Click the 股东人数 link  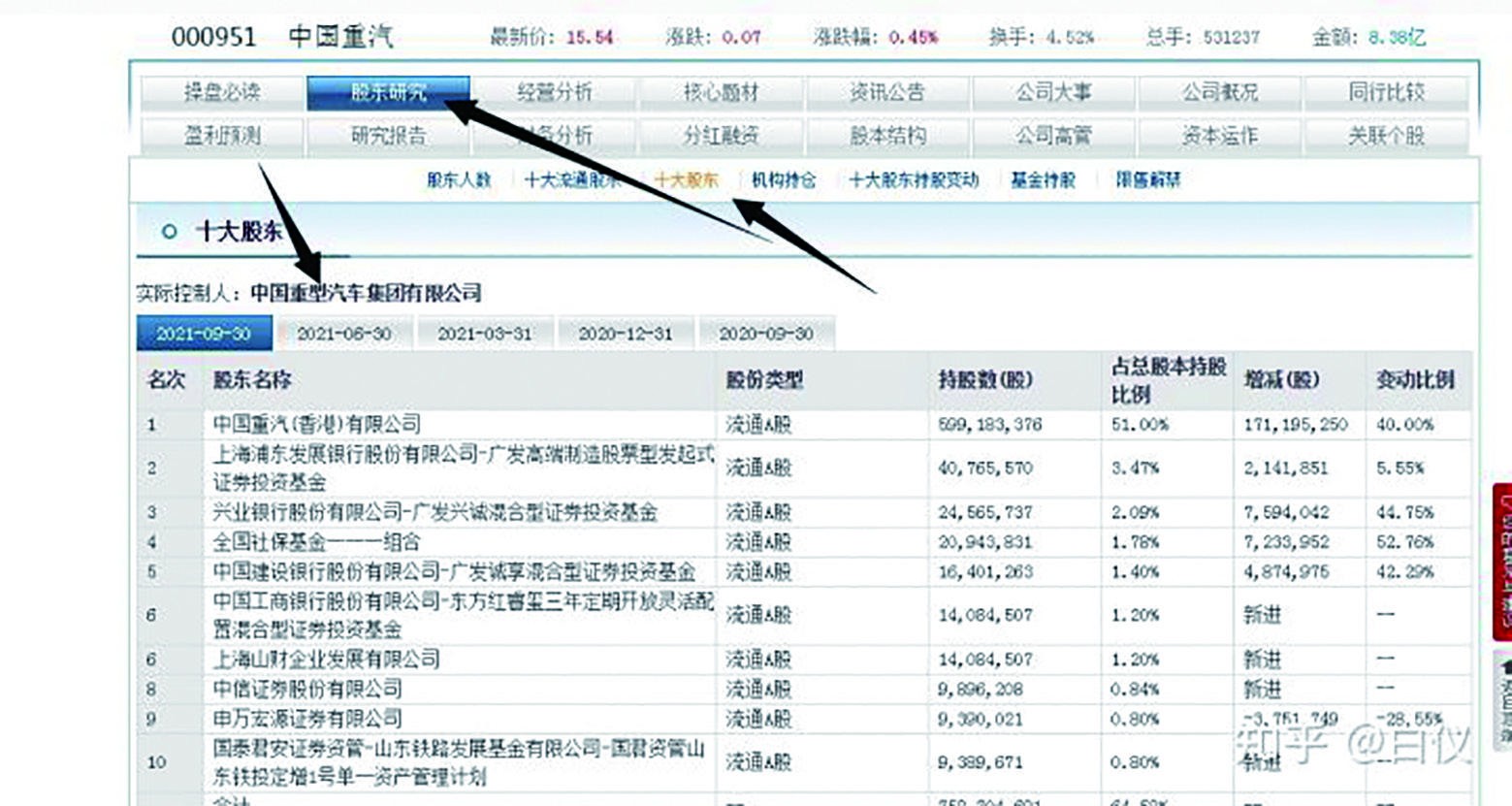(456, 180)
